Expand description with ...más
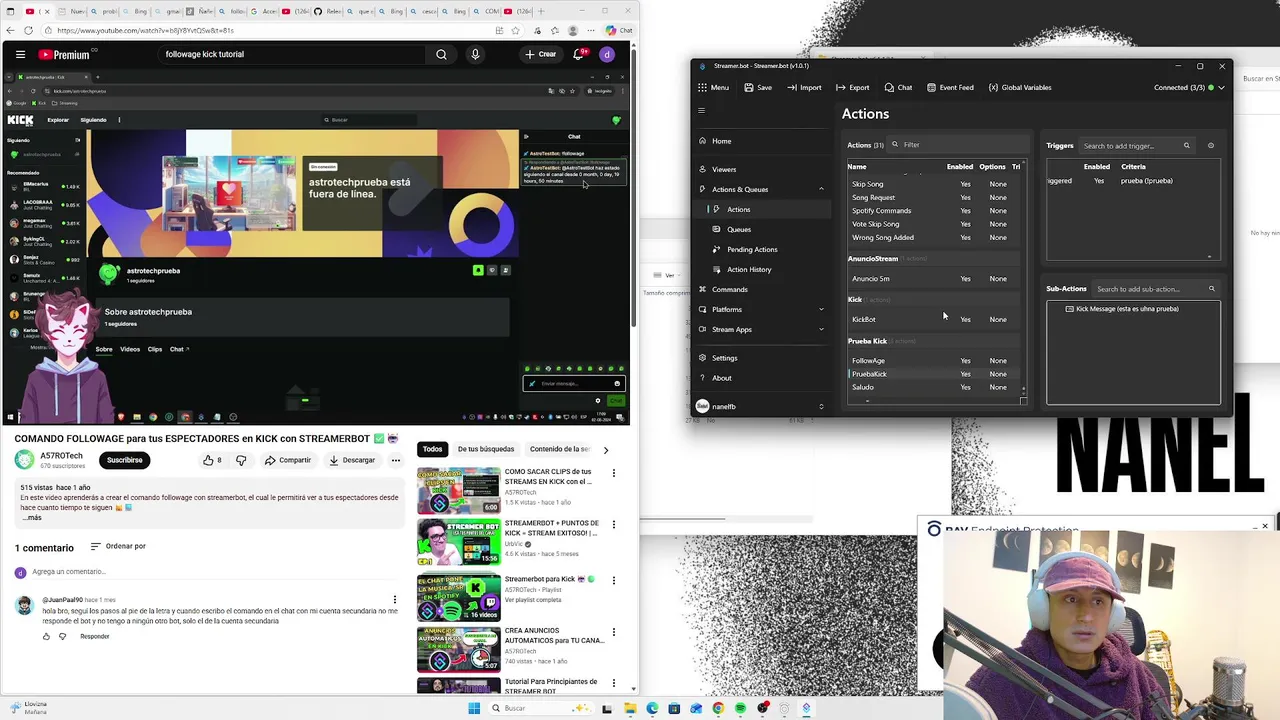This screenshot has height=720, width=1280. point(32,518)
